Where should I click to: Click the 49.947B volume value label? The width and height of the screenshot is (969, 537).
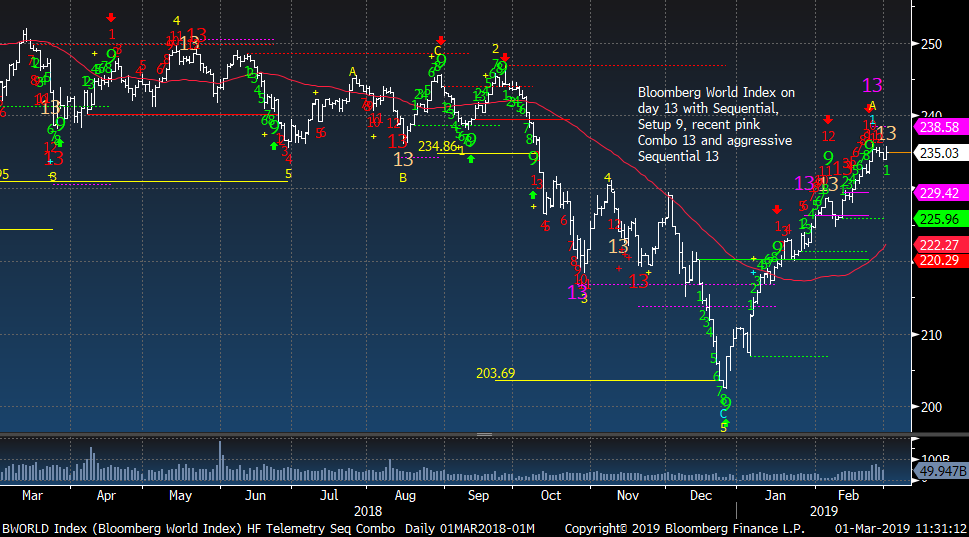pos(942,471)
